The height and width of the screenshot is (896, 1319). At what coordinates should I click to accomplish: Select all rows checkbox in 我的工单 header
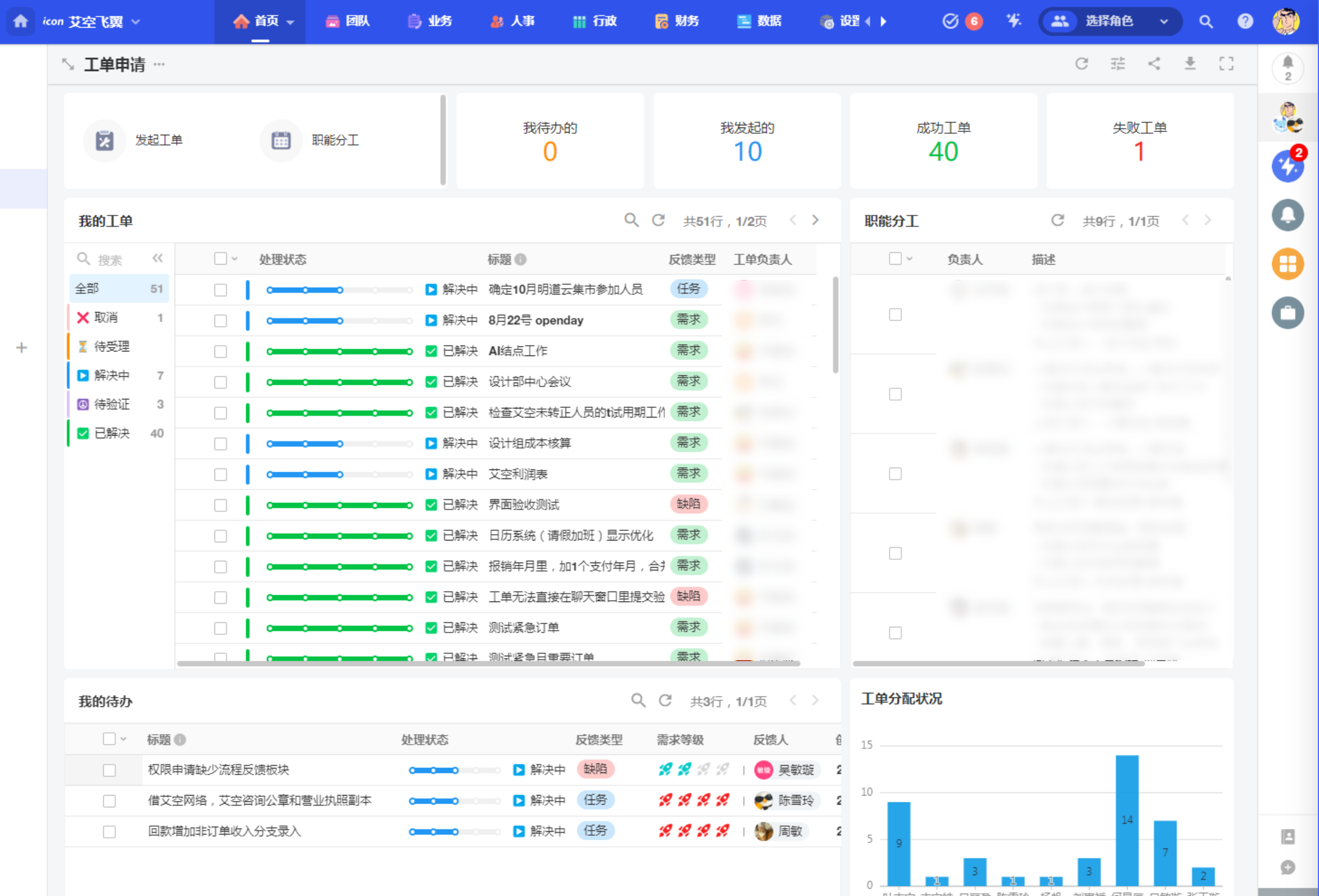pyautogui.click(x=220, y=259)
